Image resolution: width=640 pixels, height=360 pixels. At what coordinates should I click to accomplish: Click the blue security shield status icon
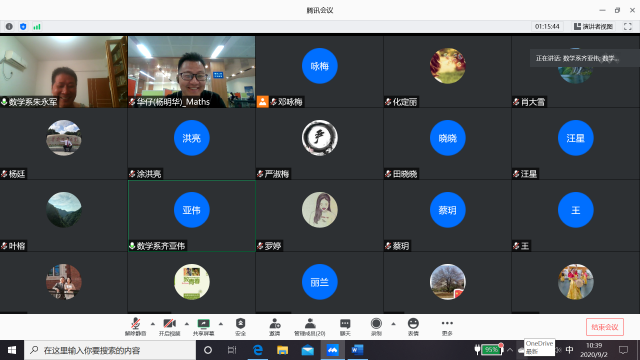coord(23,27)
